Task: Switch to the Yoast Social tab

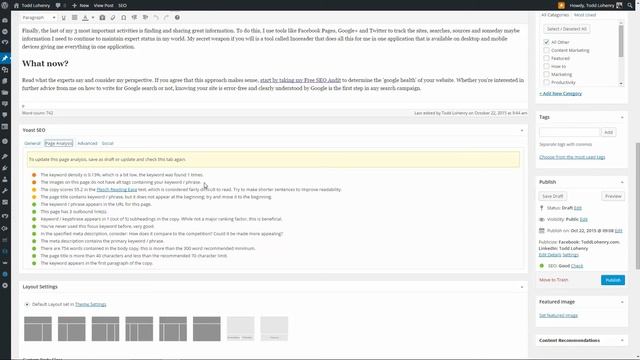Action: coord(107,143)
